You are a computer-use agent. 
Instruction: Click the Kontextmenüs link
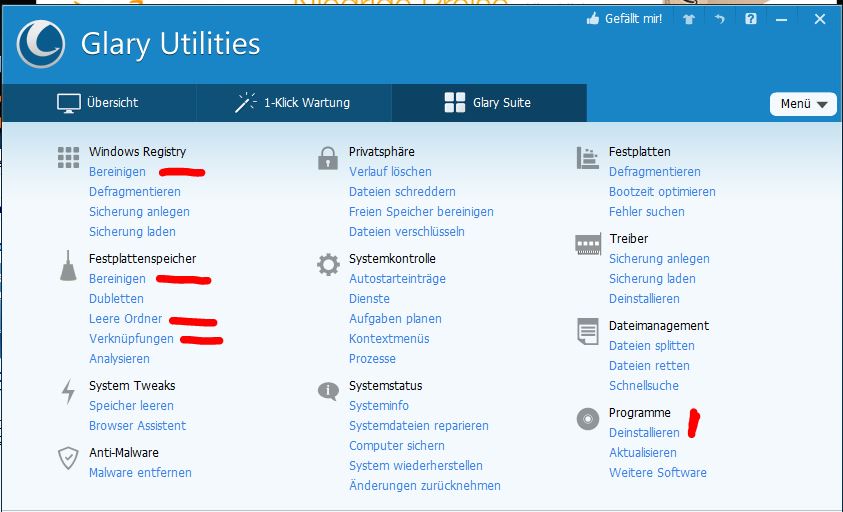click(x=389, y=339)
